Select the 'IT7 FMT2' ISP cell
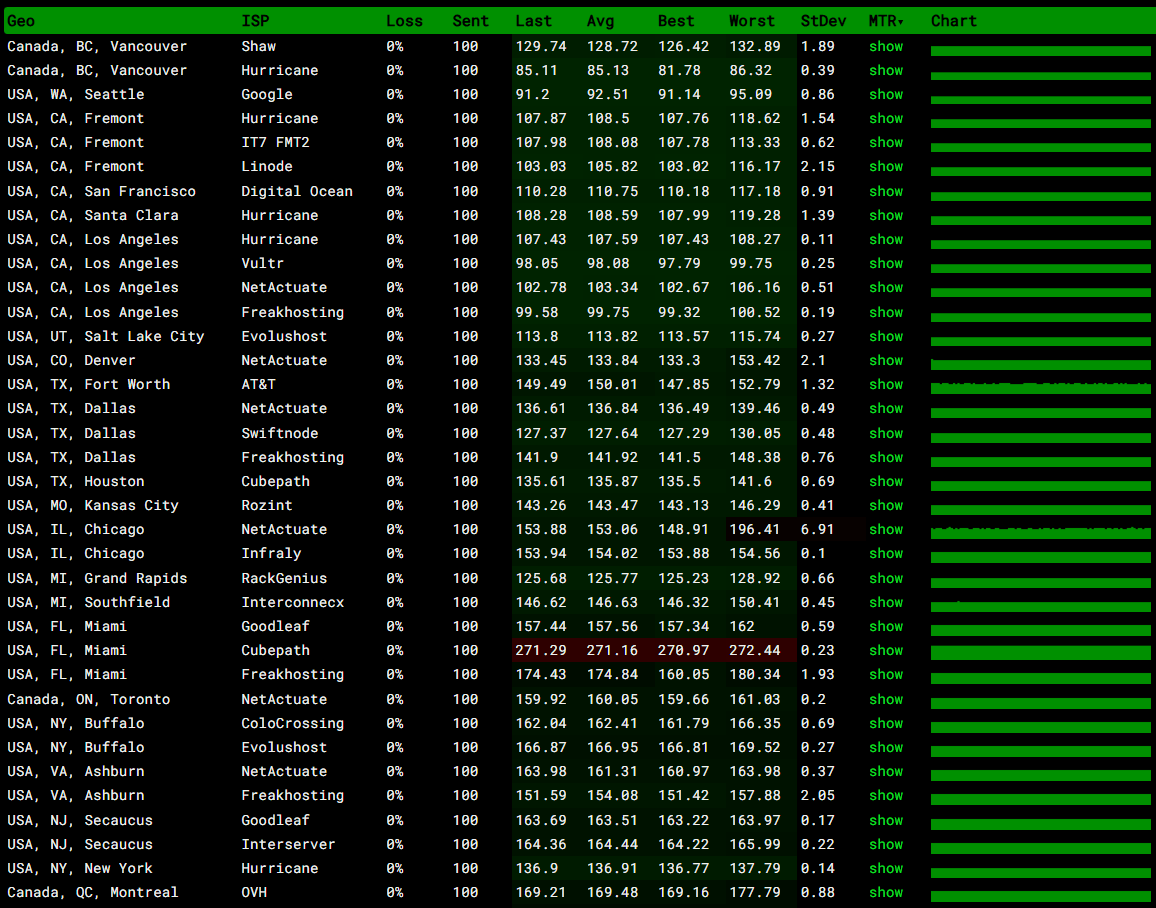Image resolution: width=1156 pixels, height=908 pixels. pyautogui.click(x=275, y=143)
